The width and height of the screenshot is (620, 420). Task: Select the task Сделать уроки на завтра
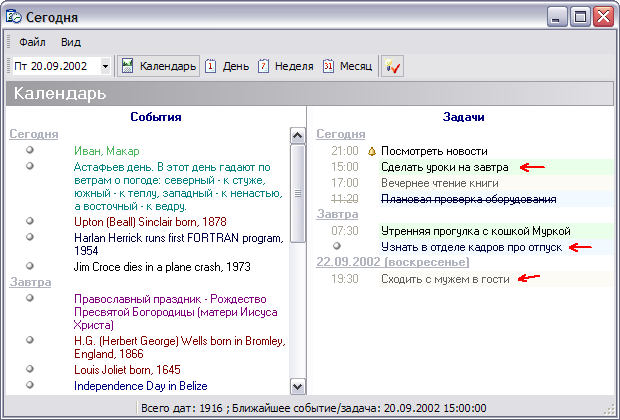[444, 167]
